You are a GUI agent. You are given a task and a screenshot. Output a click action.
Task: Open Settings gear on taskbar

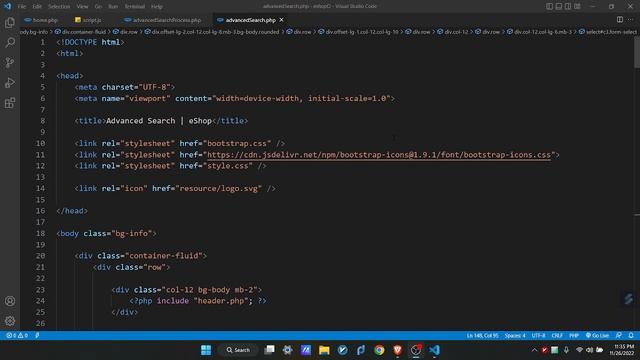287,350
